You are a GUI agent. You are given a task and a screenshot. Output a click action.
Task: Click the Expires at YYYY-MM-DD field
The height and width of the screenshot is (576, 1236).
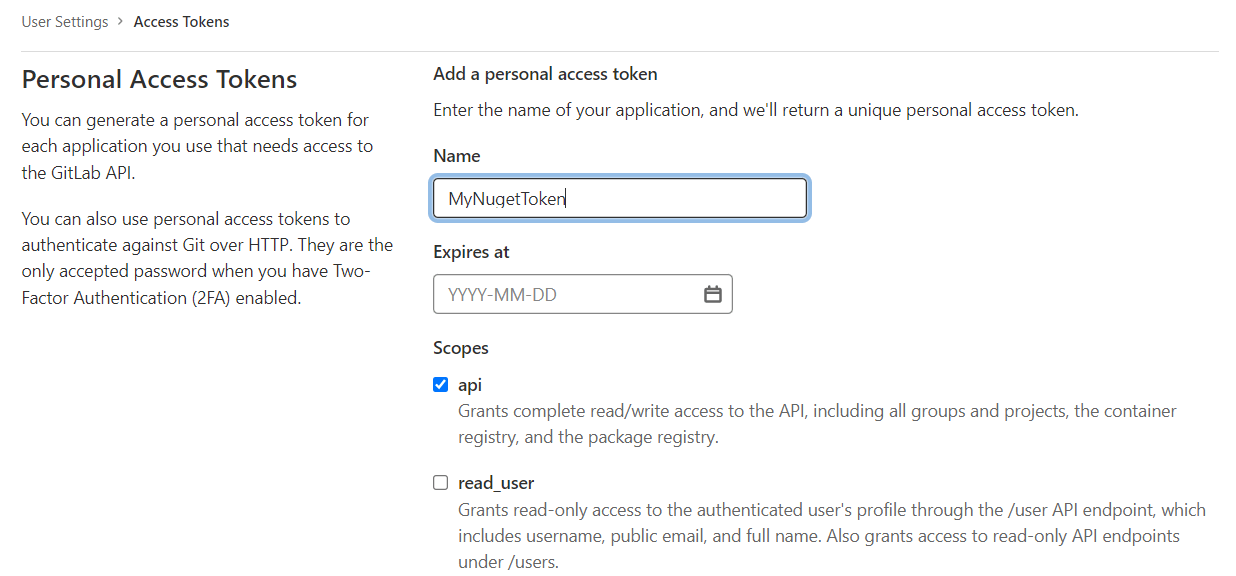[560, 293]
